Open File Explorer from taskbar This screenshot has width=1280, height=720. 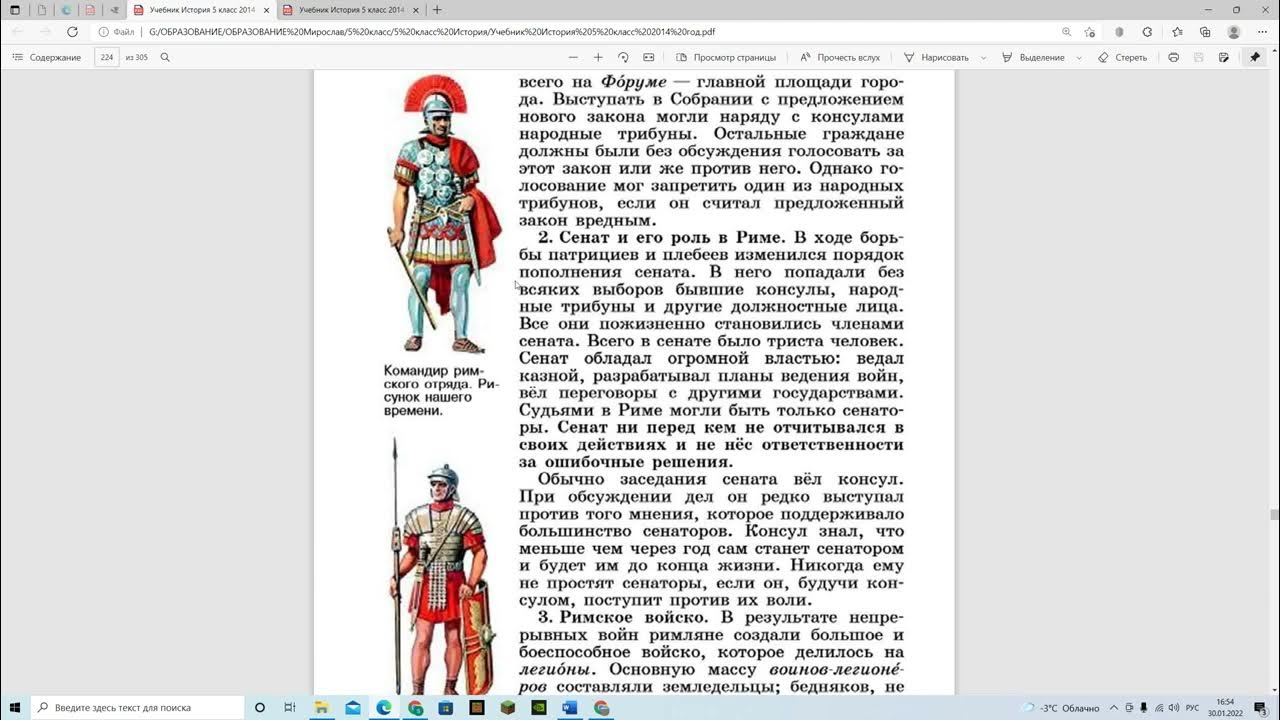[x=322, y=707]
